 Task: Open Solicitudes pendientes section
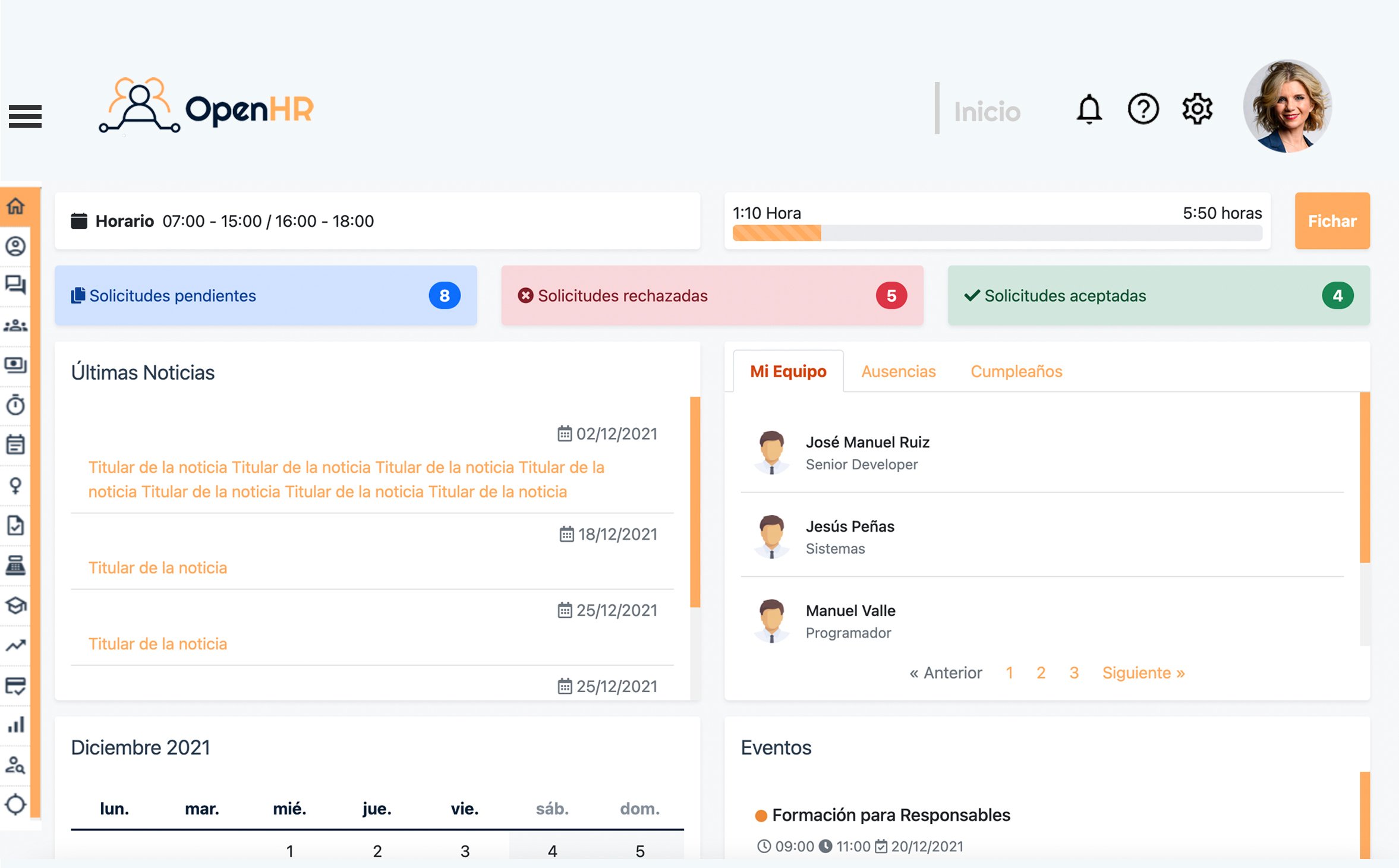point(264,296)
